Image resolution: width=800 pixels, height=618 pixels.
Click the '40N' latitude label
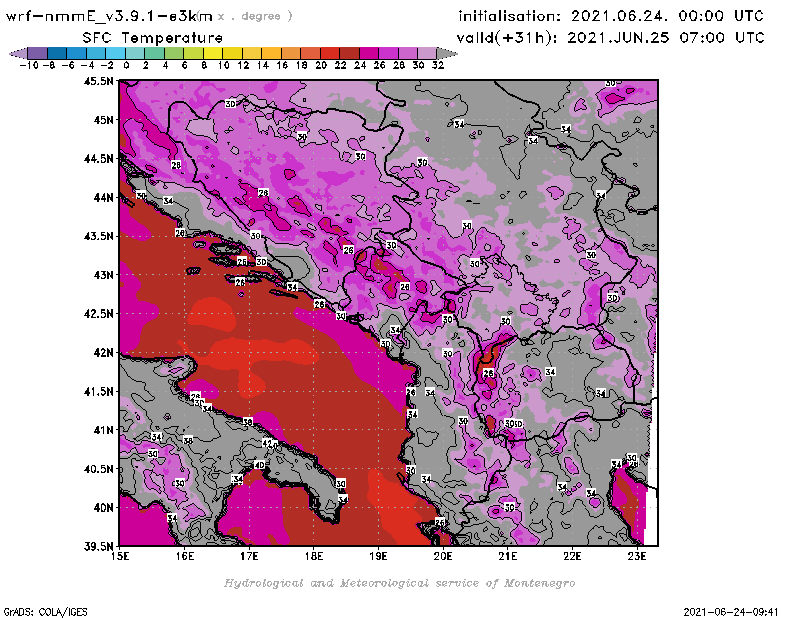(x=104, y=507)
